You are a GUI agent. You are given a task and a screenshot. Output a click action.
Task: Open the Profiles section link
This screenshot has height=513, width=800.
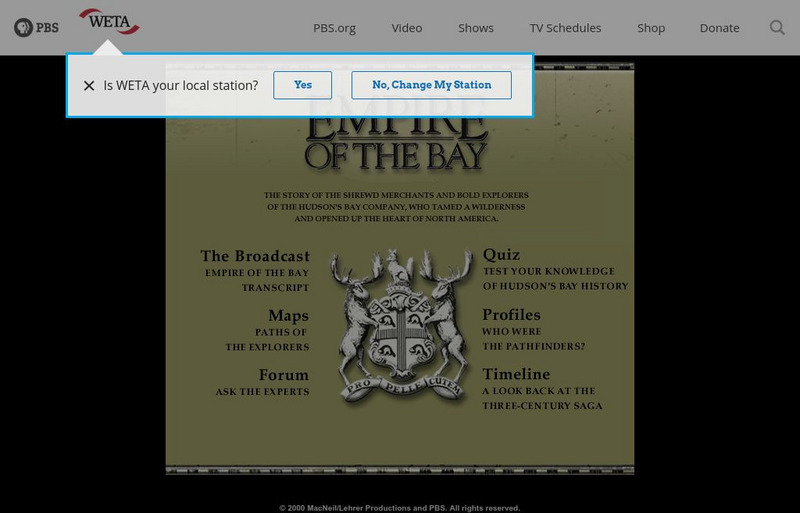511,314
